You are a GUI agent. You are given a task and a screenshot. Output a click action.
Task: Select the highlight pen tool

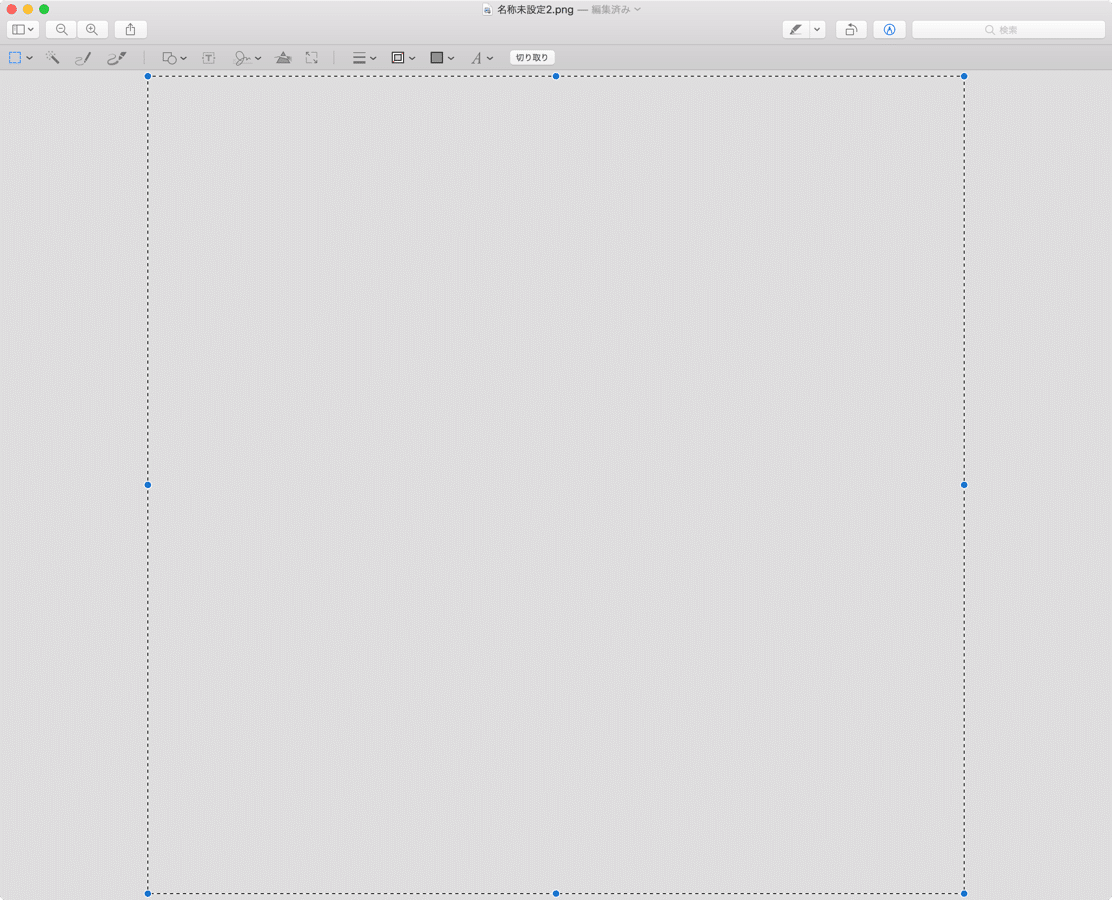[796, 29]
